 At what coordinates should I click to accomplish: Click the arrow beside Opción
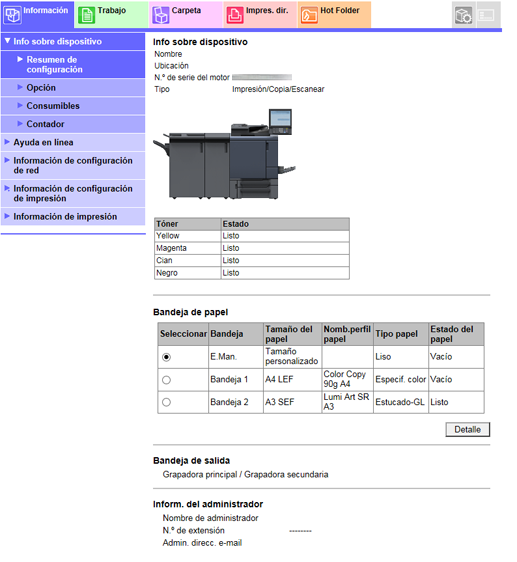pos(20,87)
